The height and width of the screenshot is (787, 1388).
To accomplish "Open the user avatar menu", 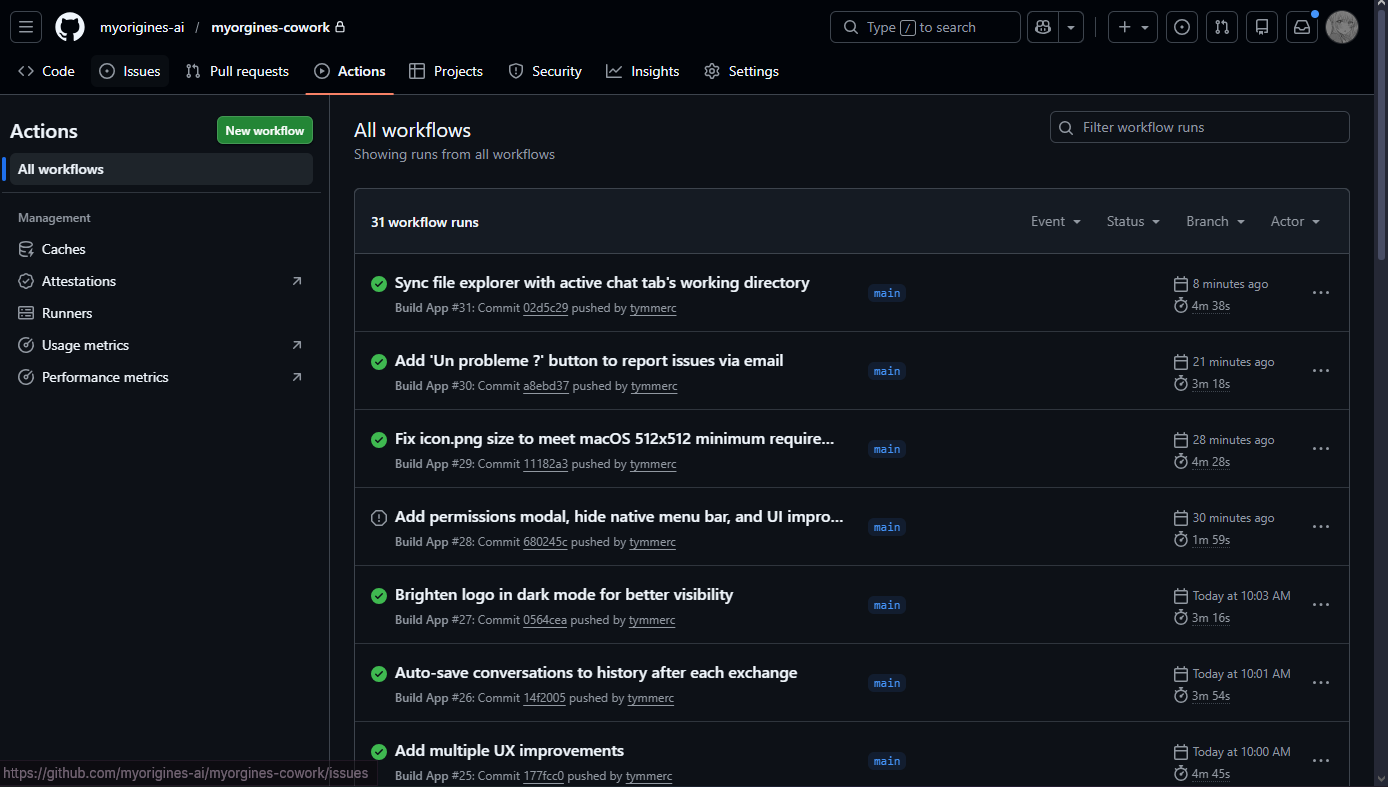I will [1342, 27].
